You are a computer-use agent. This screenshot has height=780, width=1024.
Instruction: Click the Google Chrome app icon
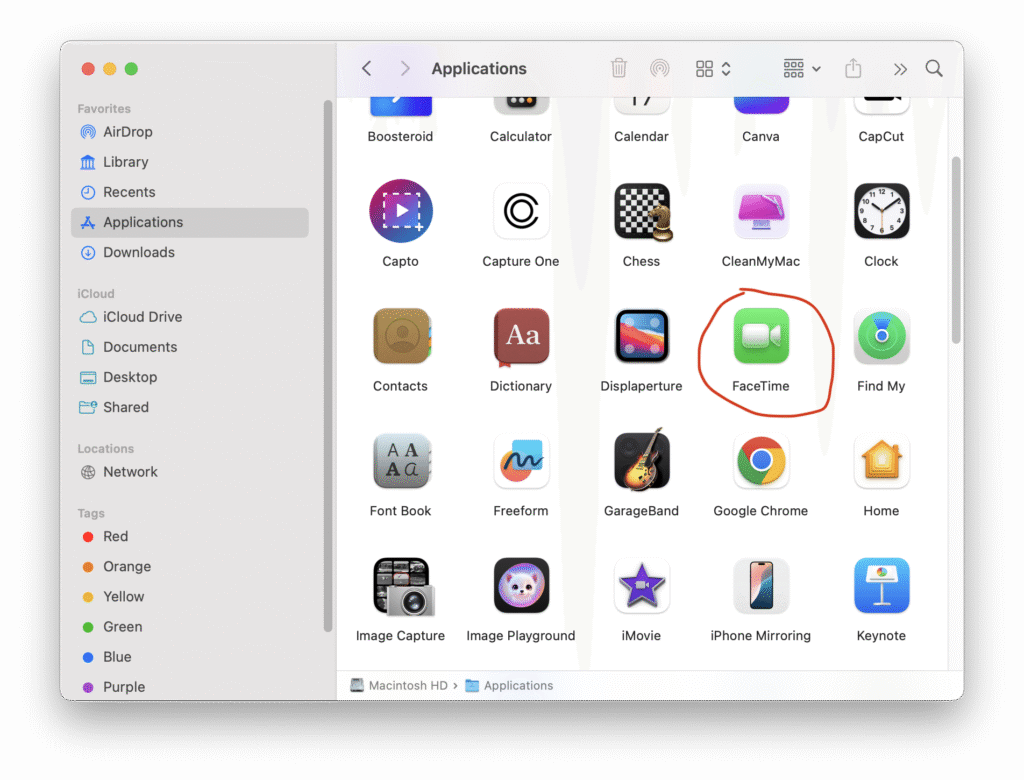(x=761, y=461)
